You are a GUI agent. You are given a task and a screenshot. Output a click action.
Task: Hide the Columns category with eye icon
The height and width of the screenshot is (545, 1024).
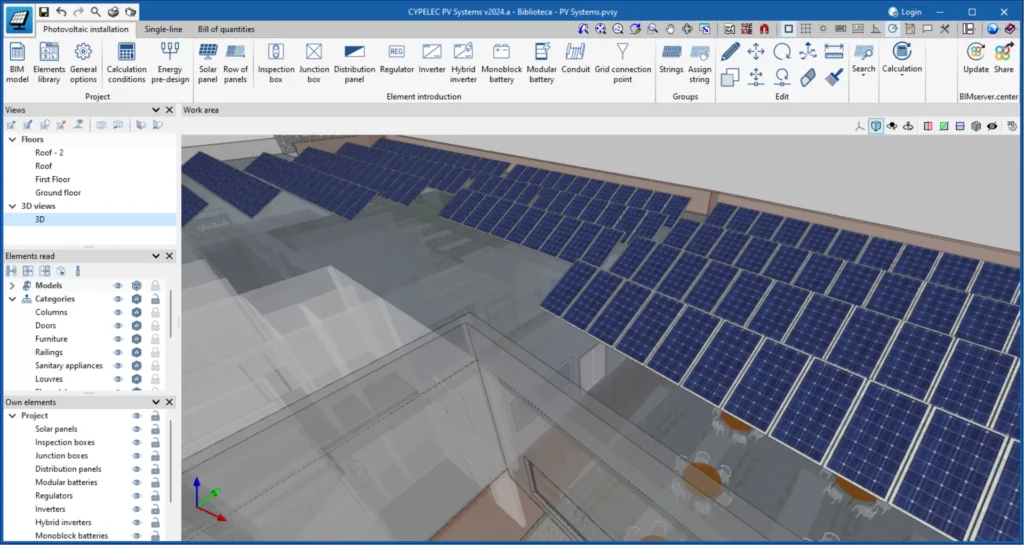[117, 312]
